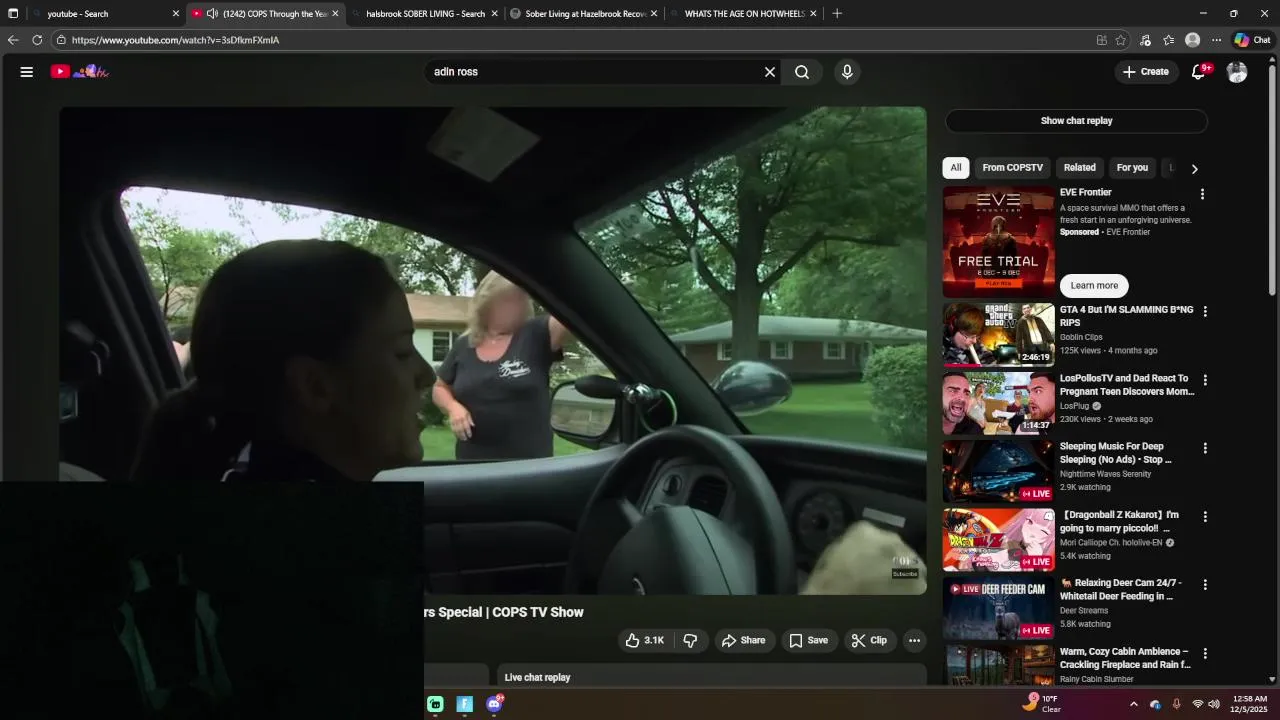Image resolution: width=1280 pixels, height=720 pixels.
Task: Go to the YouTube home logo
Action: 80,71
